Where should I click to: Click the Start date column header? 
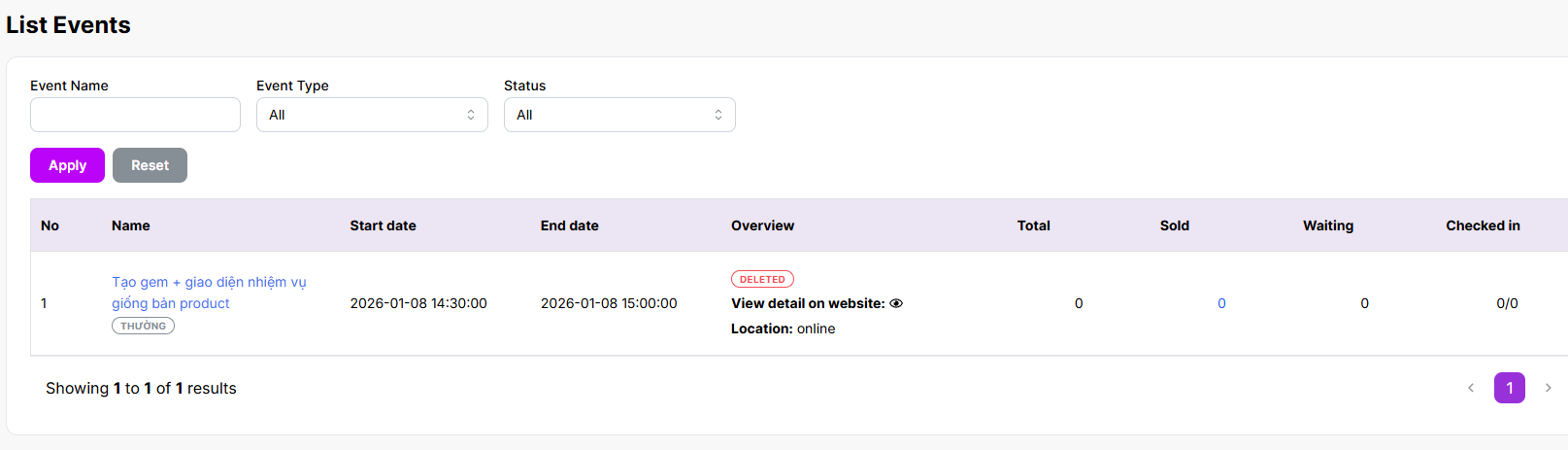pos(383,225)
